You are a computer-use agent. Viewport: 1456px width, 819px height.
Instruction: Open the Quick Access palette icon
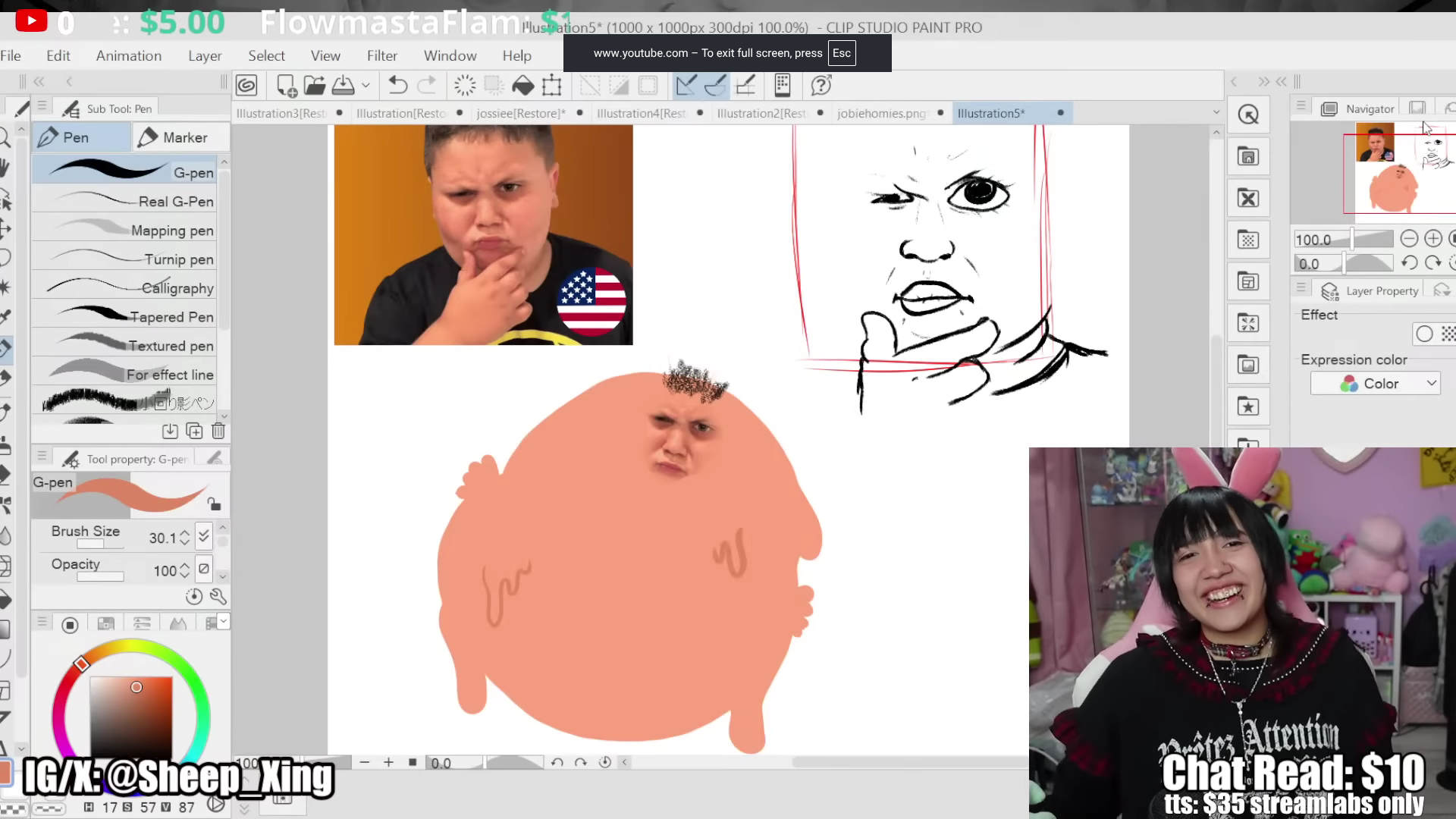click(1248, 115)
